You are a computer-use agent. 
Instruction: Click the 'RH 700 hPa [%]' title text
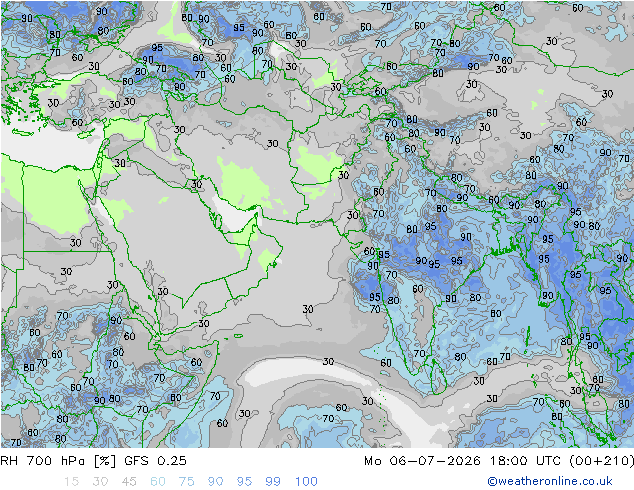point(58,460)
